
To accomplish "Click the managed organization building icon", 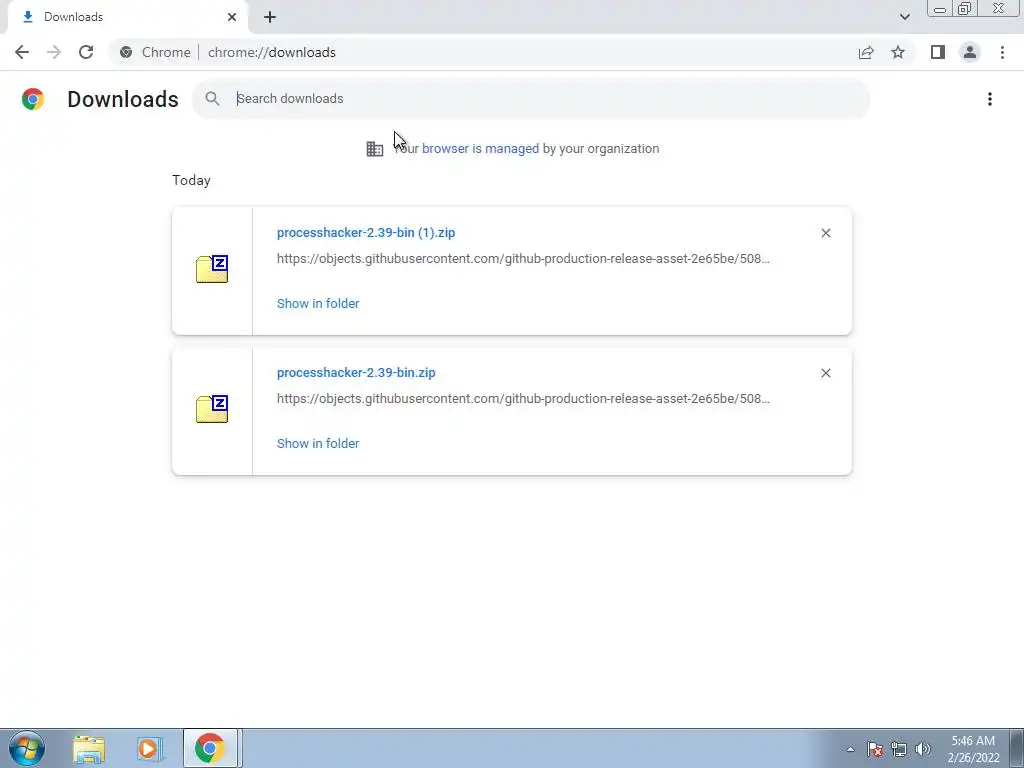I will [375, 149].
